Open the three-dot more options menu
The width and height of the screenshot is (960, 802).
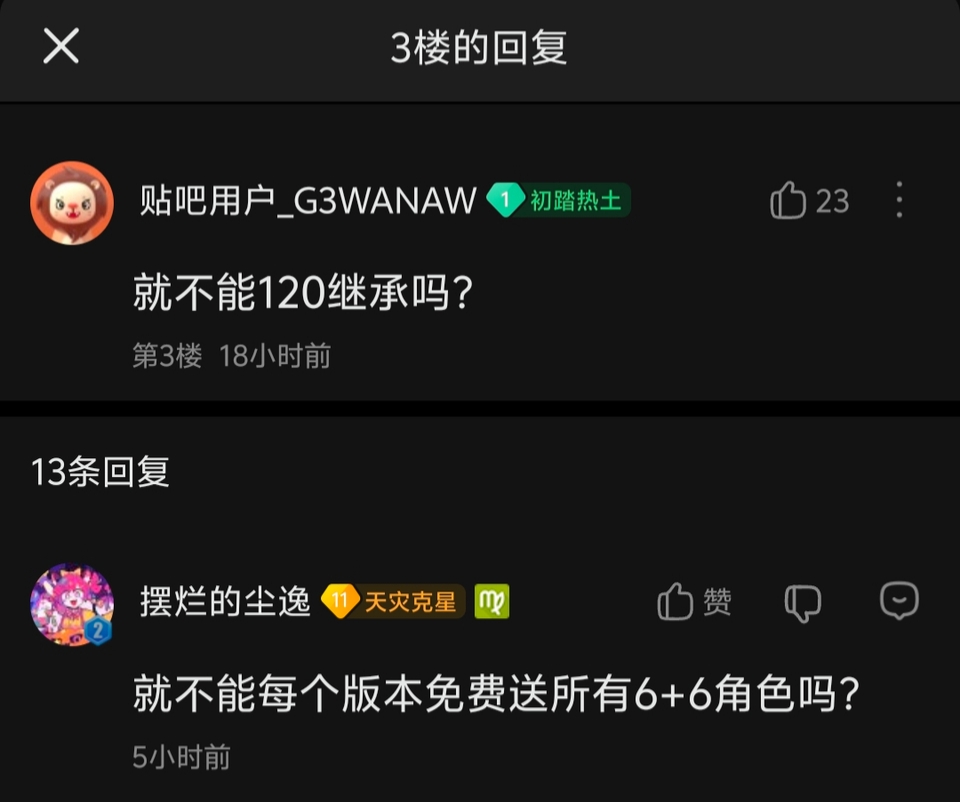pos(899,200)
